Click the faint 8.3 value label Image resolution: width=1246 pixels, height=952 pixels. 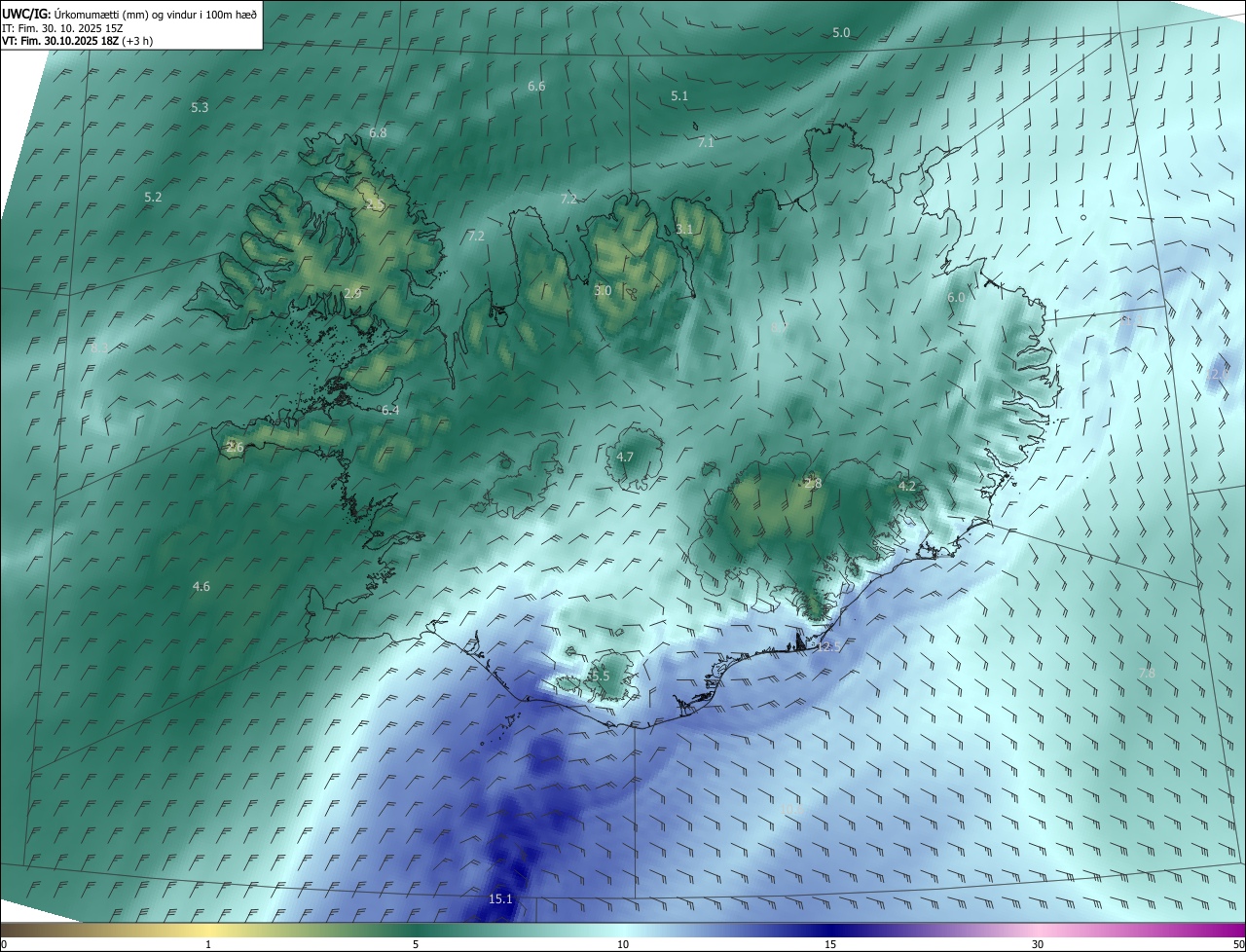(100, 348)
